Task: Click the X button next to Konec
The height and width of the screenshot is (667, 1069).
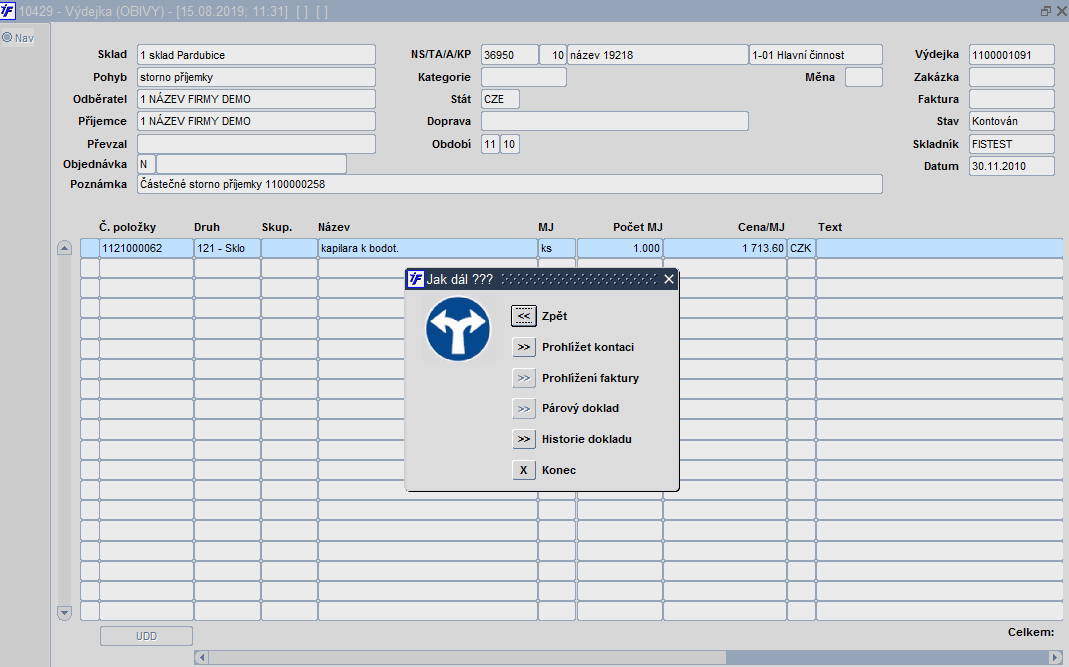Action: [524, 470]
